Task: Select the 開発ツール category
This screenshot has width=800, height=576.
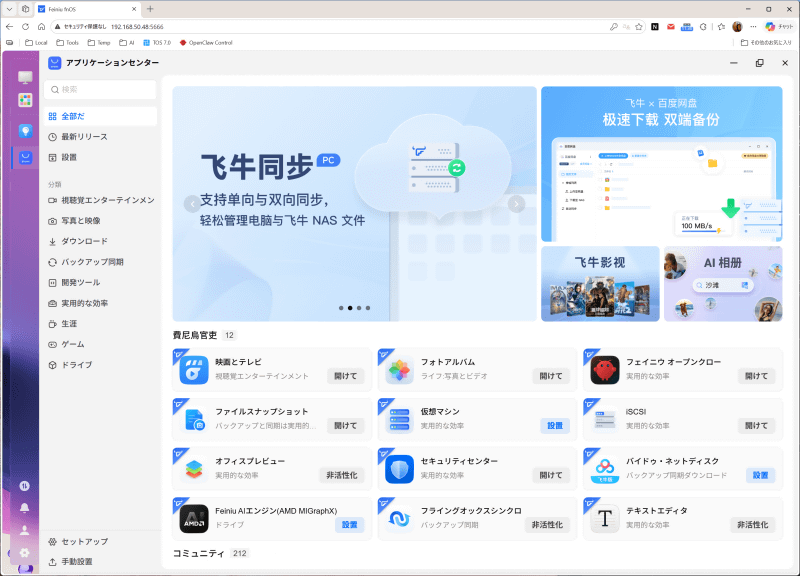Action: point(100,282)
